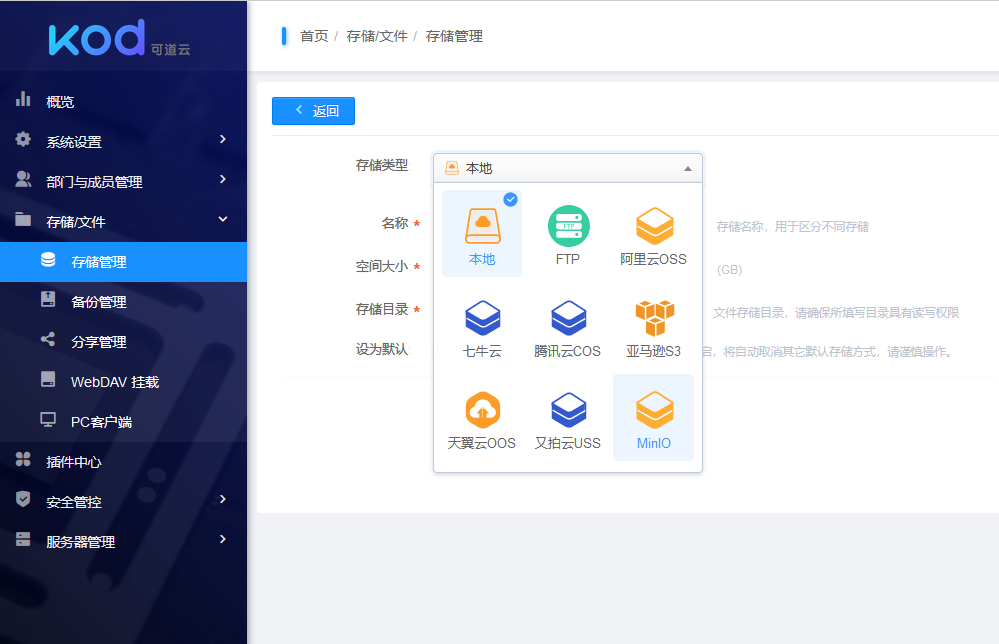Screen dimensions: 999x644
Task: Pick the MinIO storage icon
Action: 654,410
